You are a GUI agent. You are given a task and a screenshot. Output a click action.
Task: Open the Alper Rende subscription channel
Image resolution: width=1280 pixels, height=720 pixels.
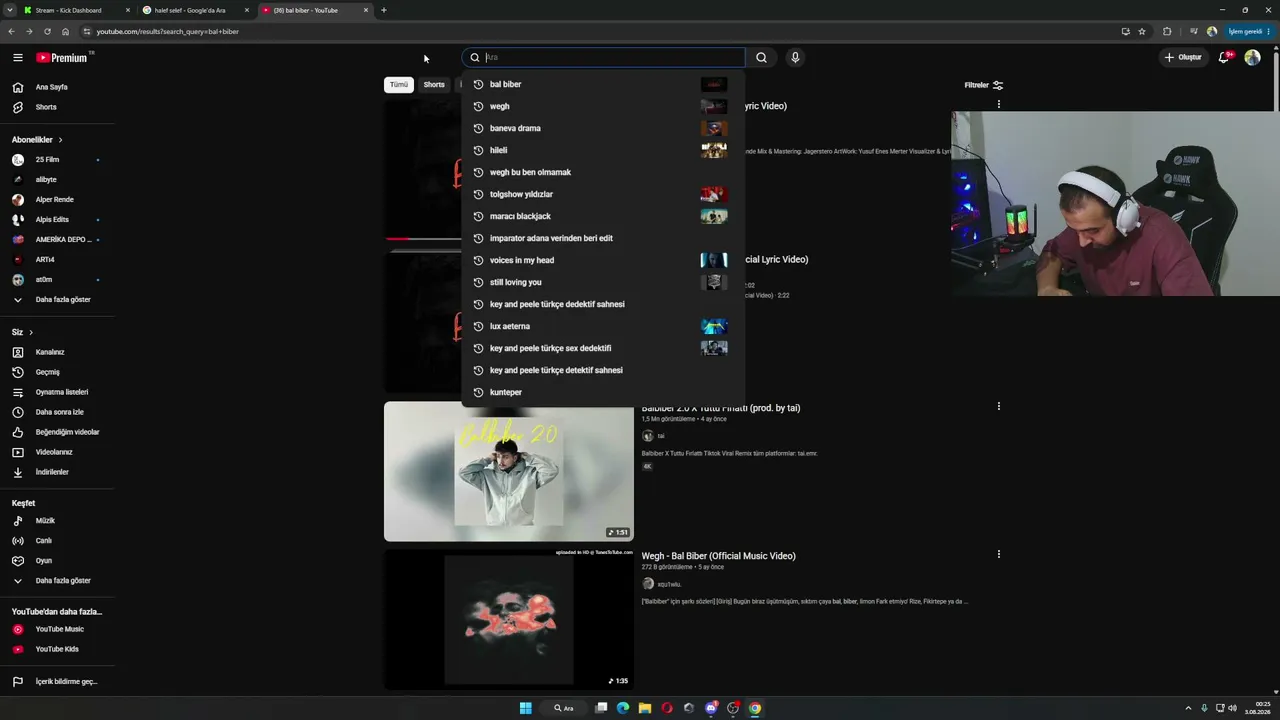click(x=57, y=200)
